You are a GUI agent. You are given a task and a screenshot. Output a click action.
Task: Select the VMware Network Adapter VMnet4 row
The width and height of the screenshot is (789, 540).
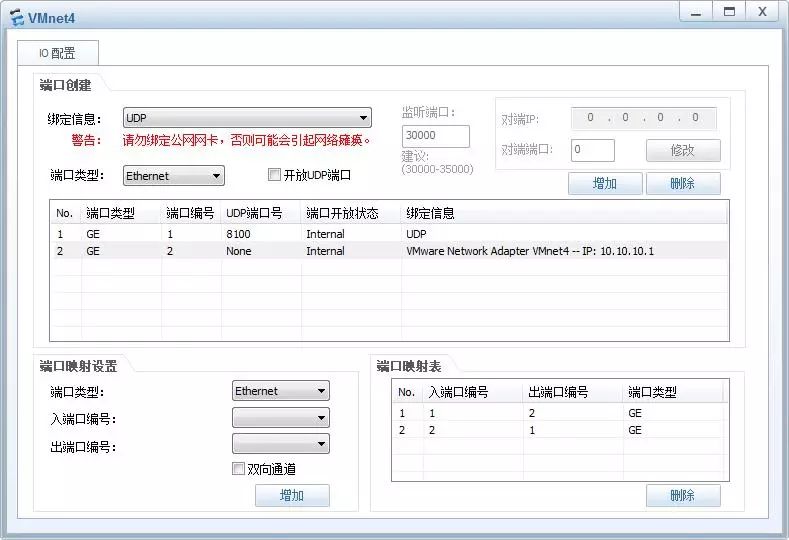click(x=389, y=251)
